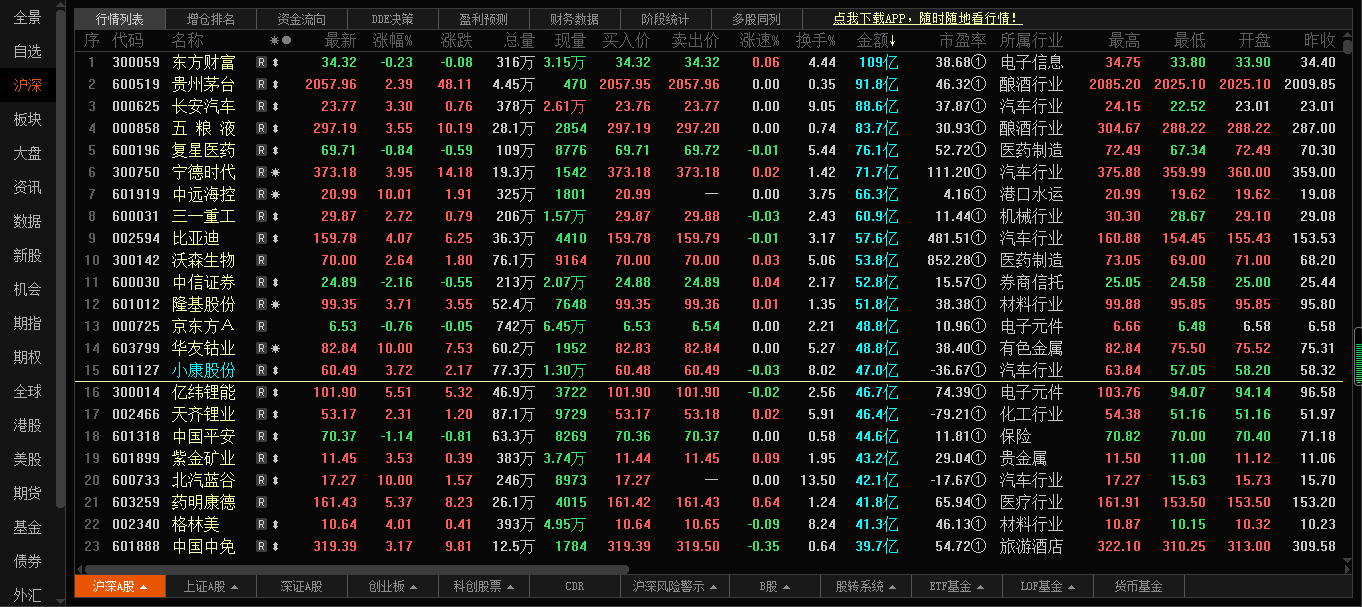The width and height of the screenshot is (1362, 607).
Task: Open 多股同列 tab
Action: pos(756,19)
